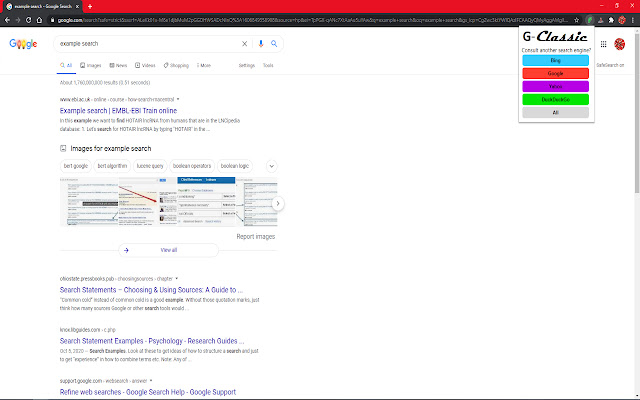Submit search with the magnifier icon
The image size is (640, 400).
click(274, 44)
